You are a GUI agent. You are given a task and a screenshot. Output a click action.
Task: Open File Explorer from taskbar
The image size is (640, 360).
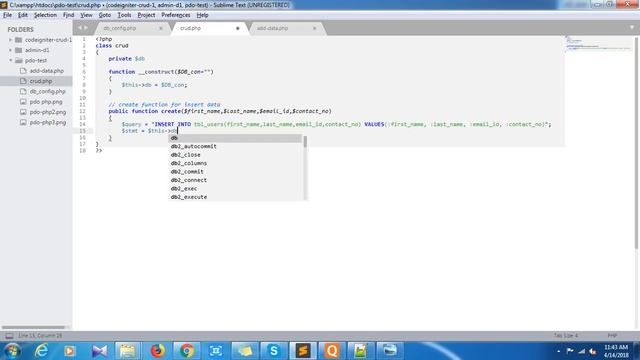[128, 351]
